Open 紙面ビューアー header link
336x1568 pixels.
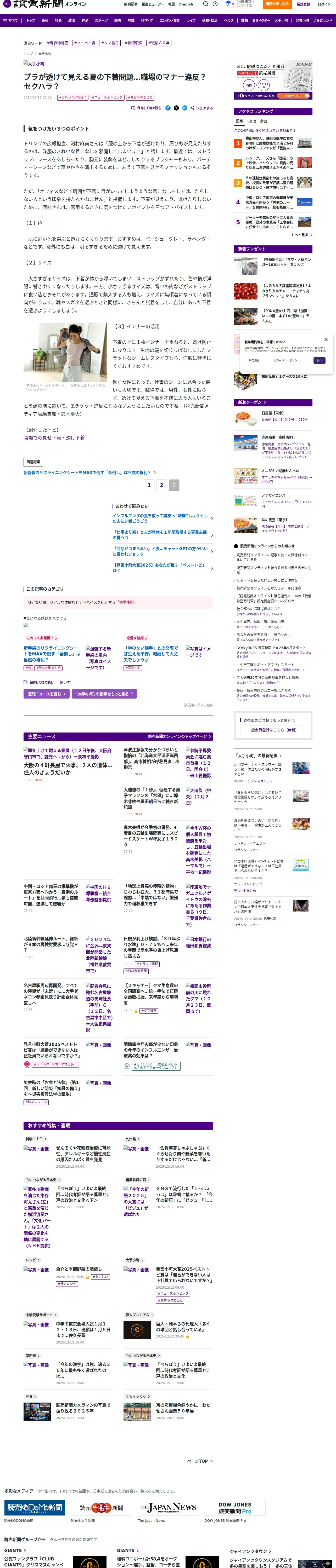153,4
